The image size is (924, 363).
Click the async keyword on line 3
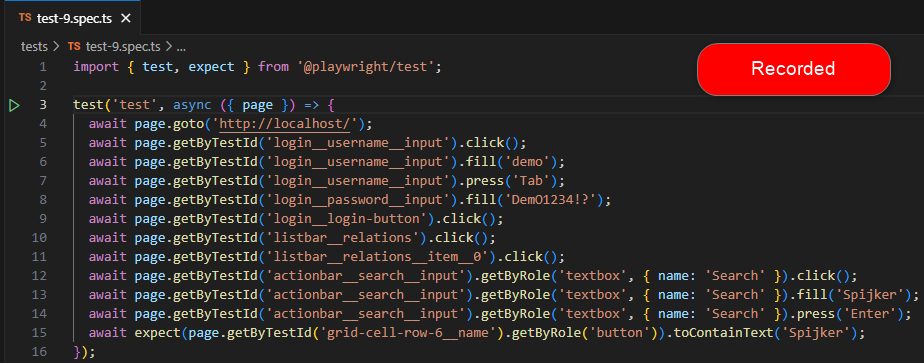[x=192, y=105]
